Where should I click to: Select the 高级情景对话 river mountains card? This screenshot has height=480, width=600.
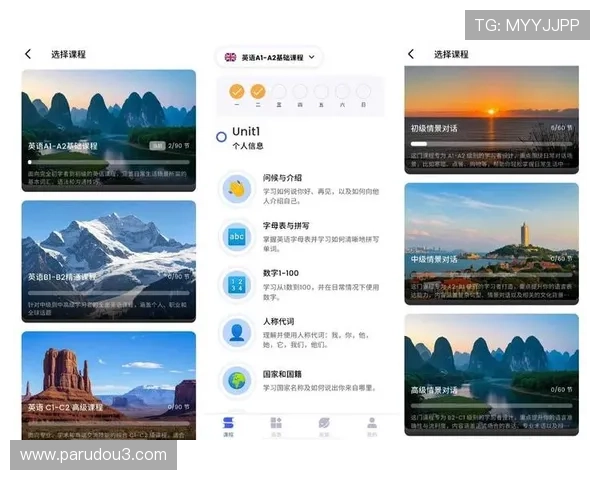tap(492, 375)
